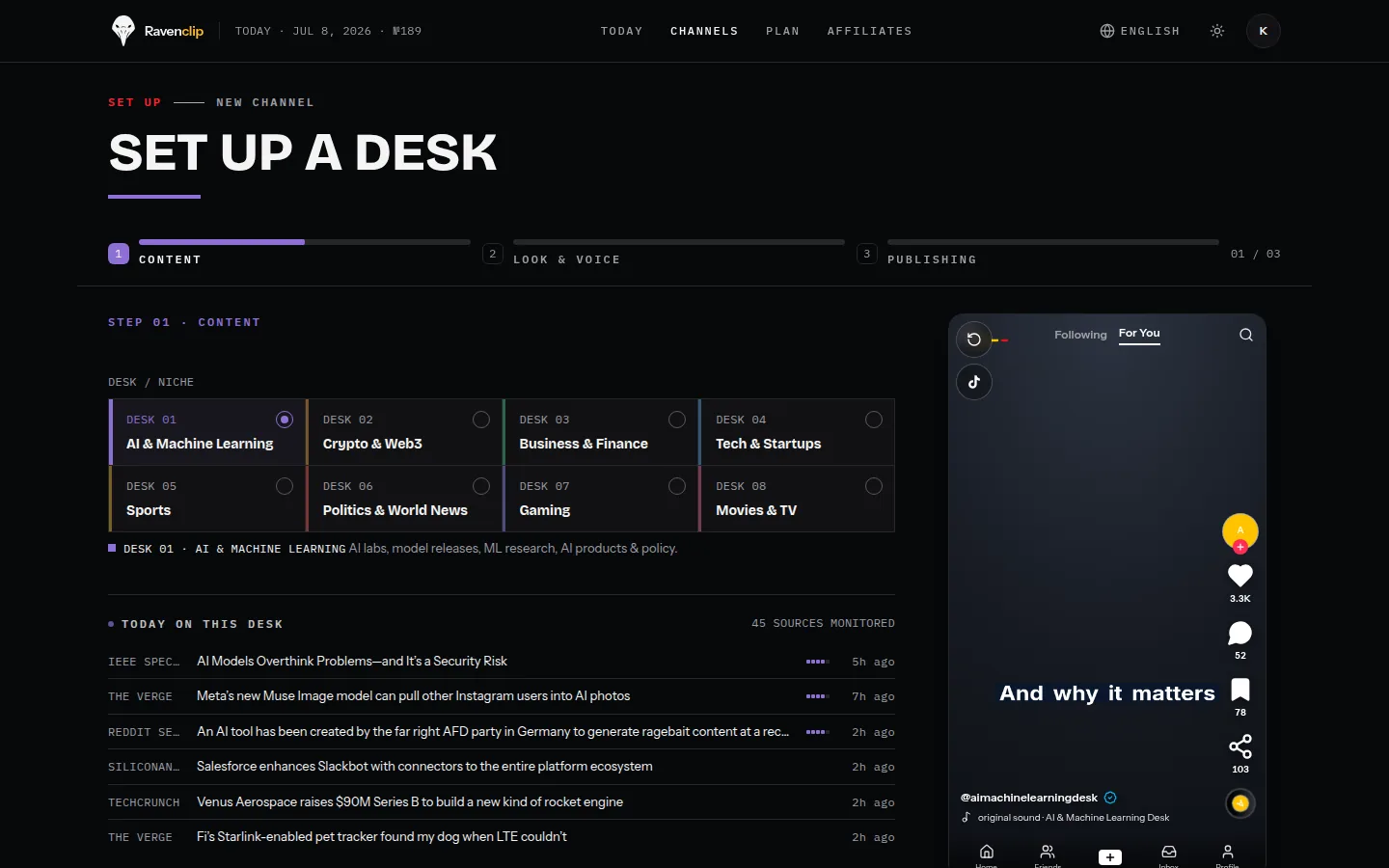
Task: Open the language globe icon
Action: pyautogui.click(x=1107, y=31)
